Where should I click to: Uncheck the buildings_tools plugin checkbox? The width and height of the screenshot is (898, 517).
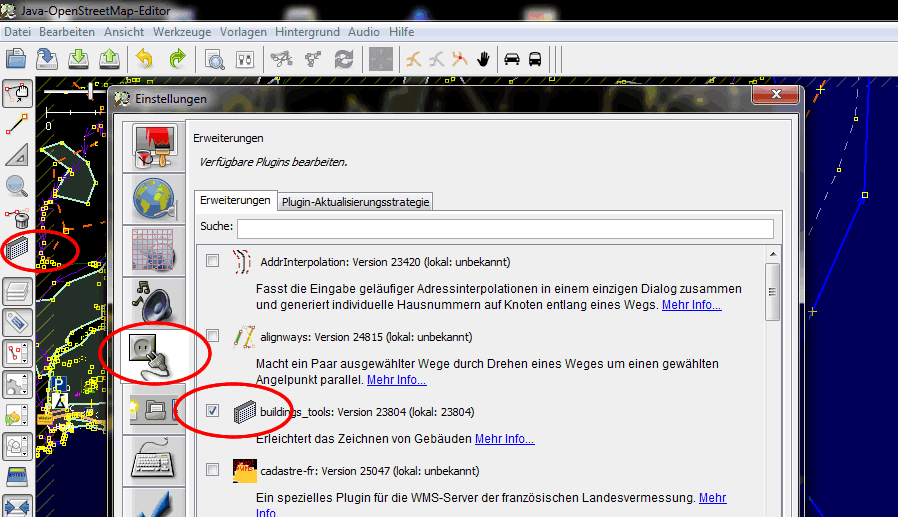212,411
